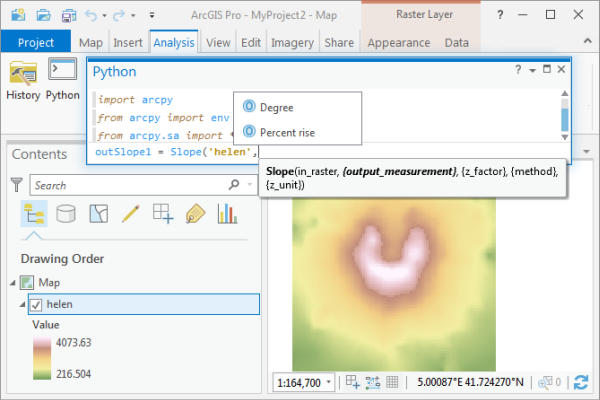The height and width of the screenshot is (400, 600).
Task: Open the History tool
Action: pyautogui.click(x=23, y=78)
